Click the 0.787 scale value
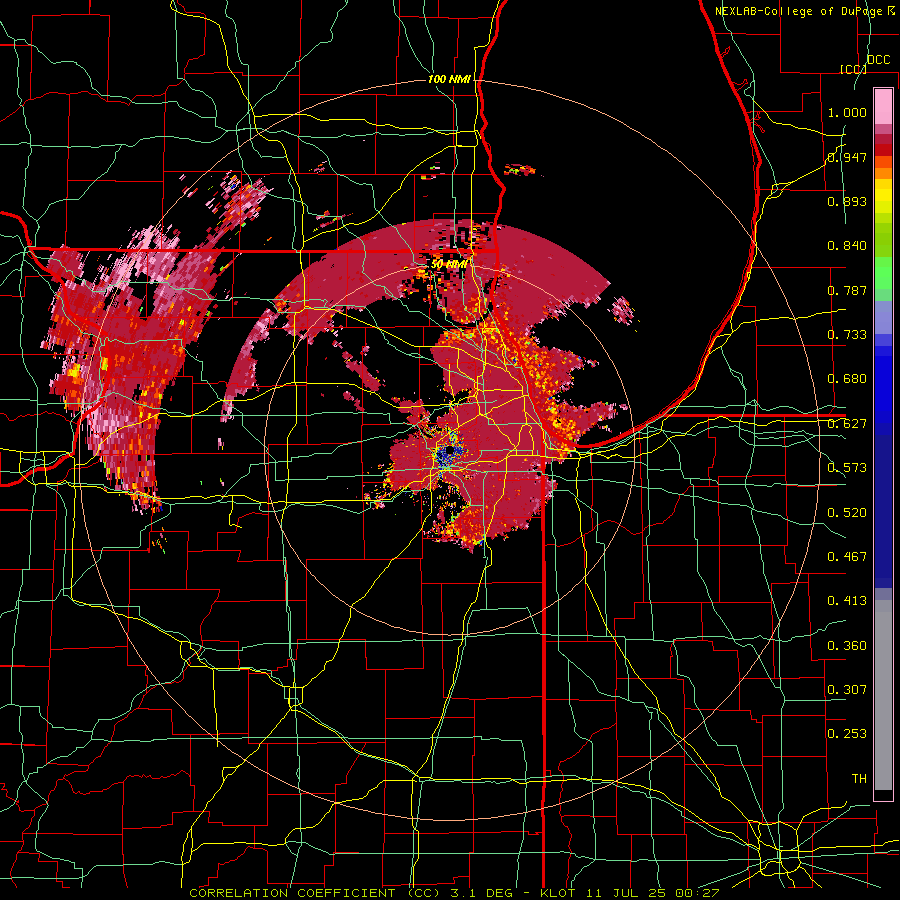This screenshot has width=900, height=900. [847, 290]
